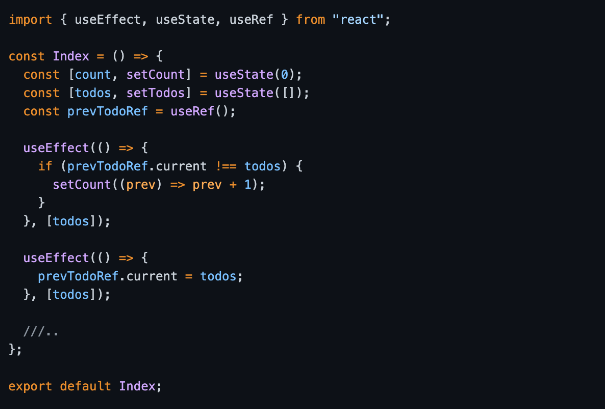The image size is (605, 409).
Task: Click the !== operator in the if condition
Action: [226, 166]
